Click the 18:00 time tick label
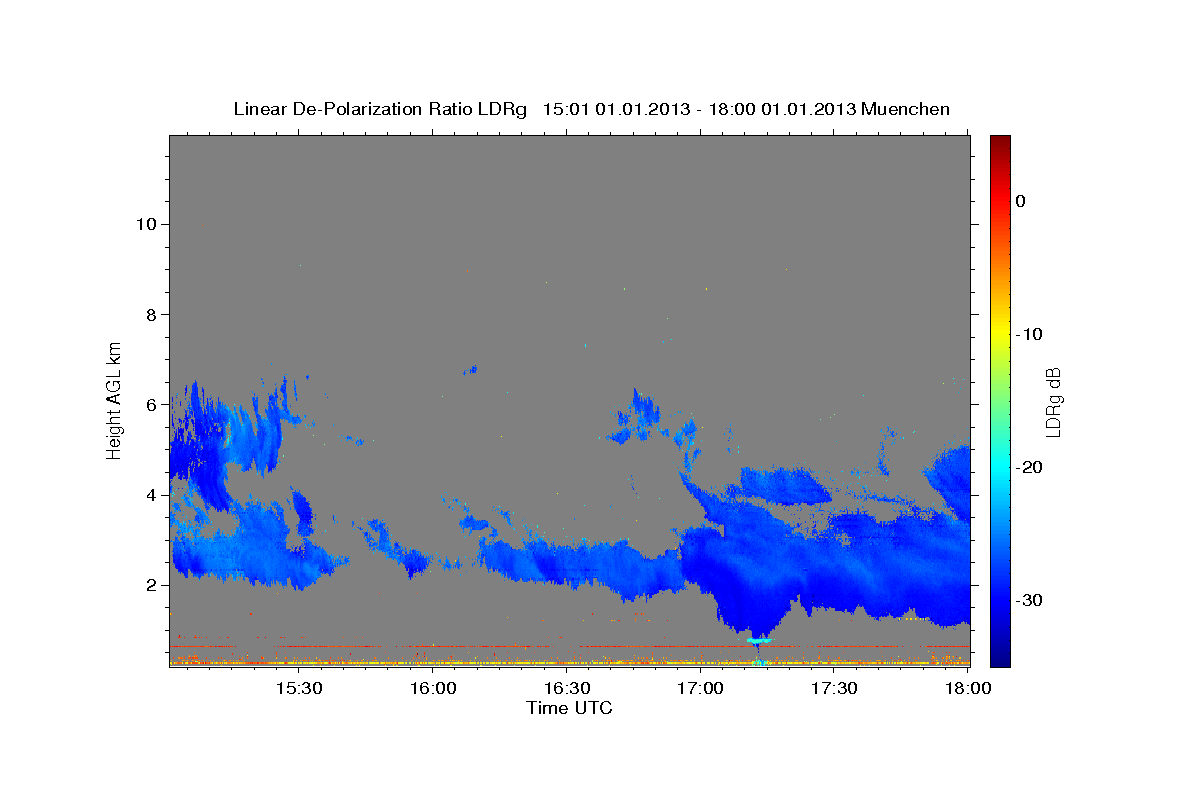The height and width of the screenshot is (800, 1200). pyautogui.click(x=968, y=689)
